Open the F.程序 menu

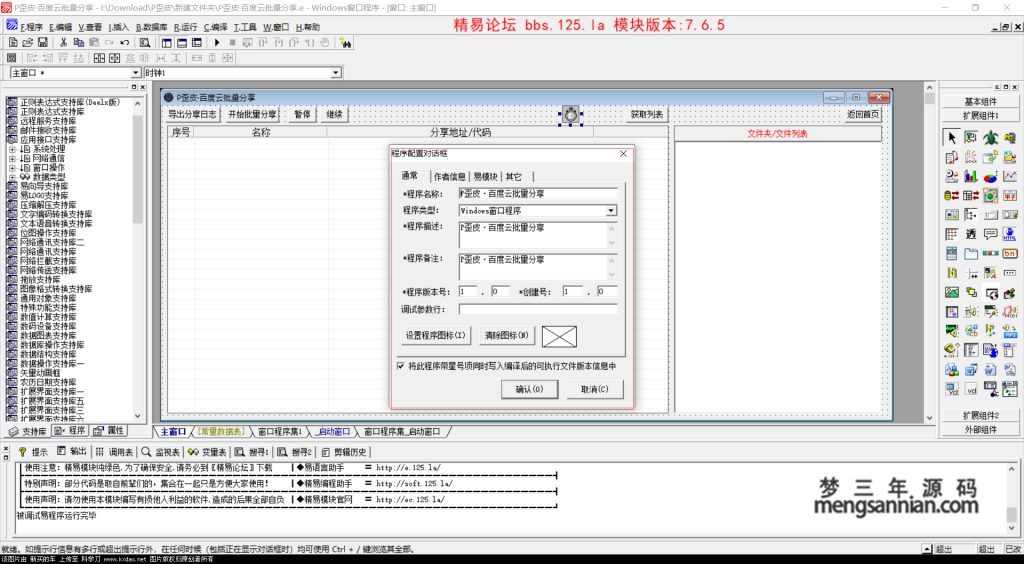31,27
